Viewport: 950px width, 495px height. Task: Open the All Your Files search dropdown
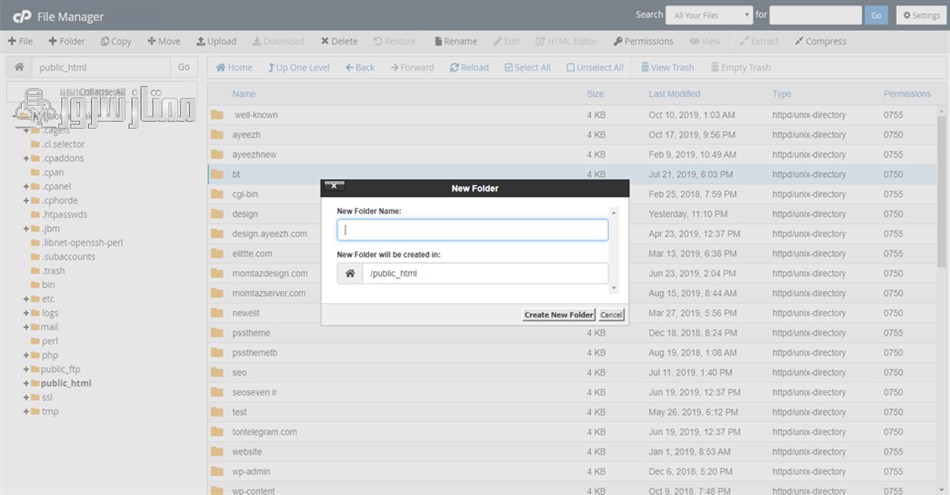709,15
